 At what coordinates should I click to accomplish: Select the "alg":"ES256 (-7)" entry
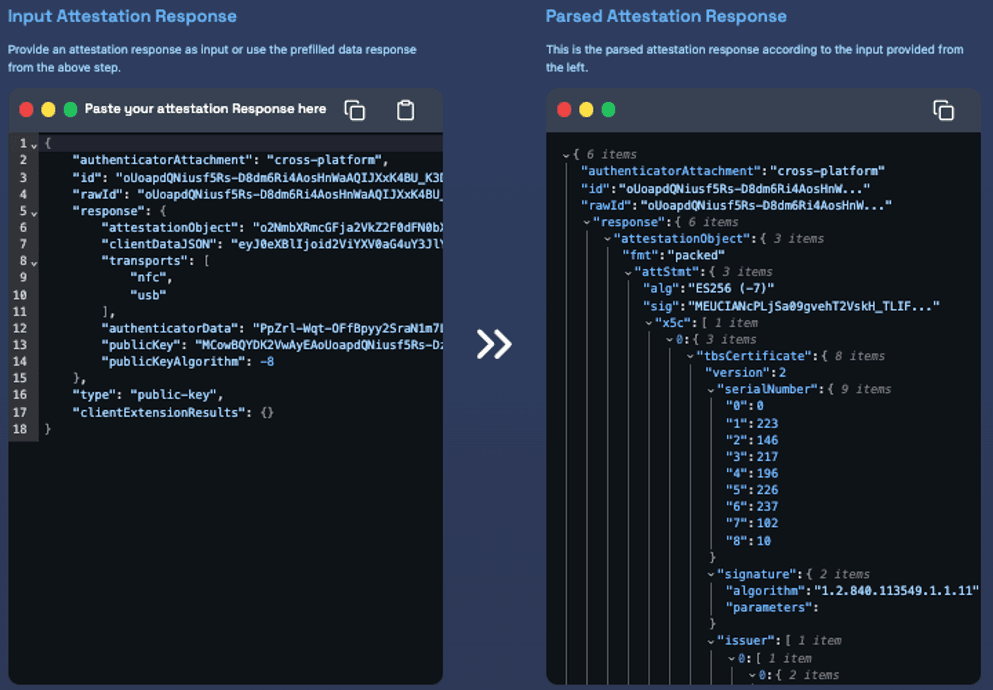pos(709,289)
